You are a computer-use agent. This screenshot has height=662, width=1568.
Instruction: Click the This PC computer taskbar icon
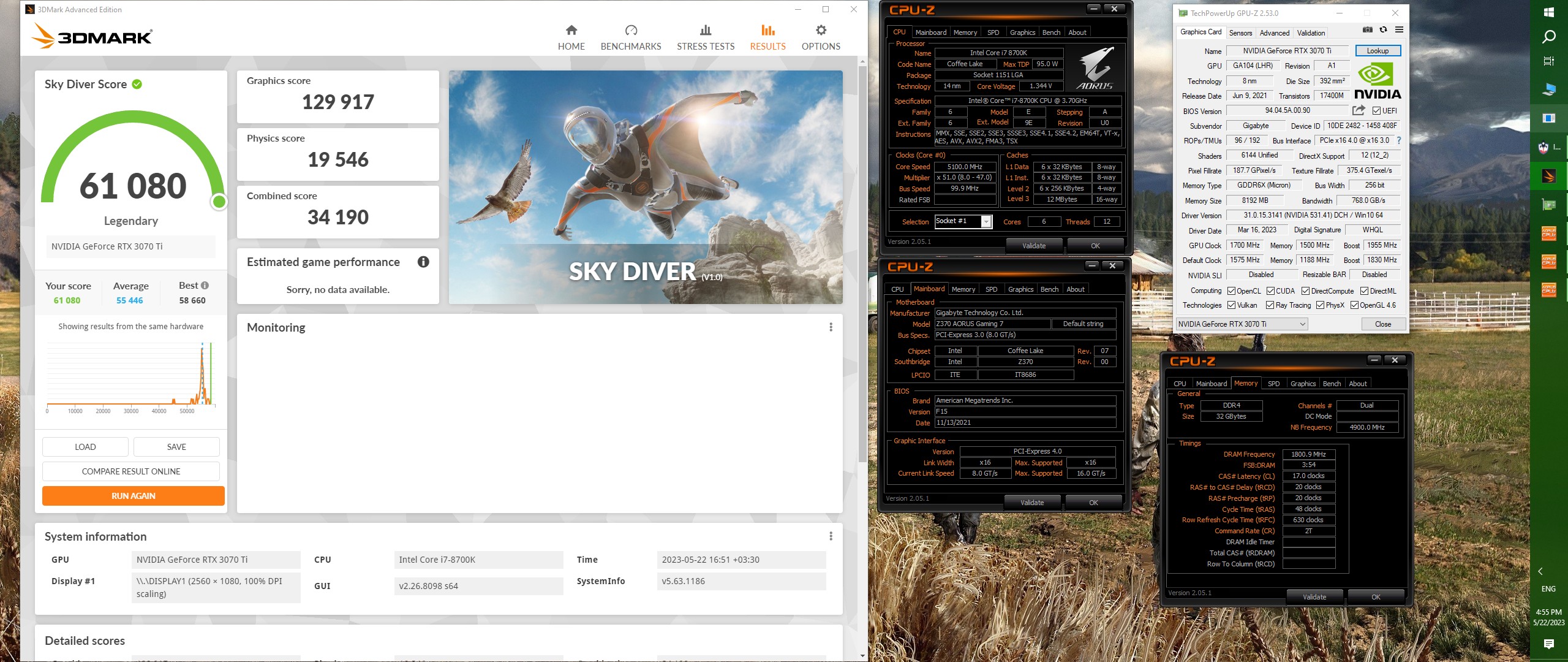(x=1549, y=89)
